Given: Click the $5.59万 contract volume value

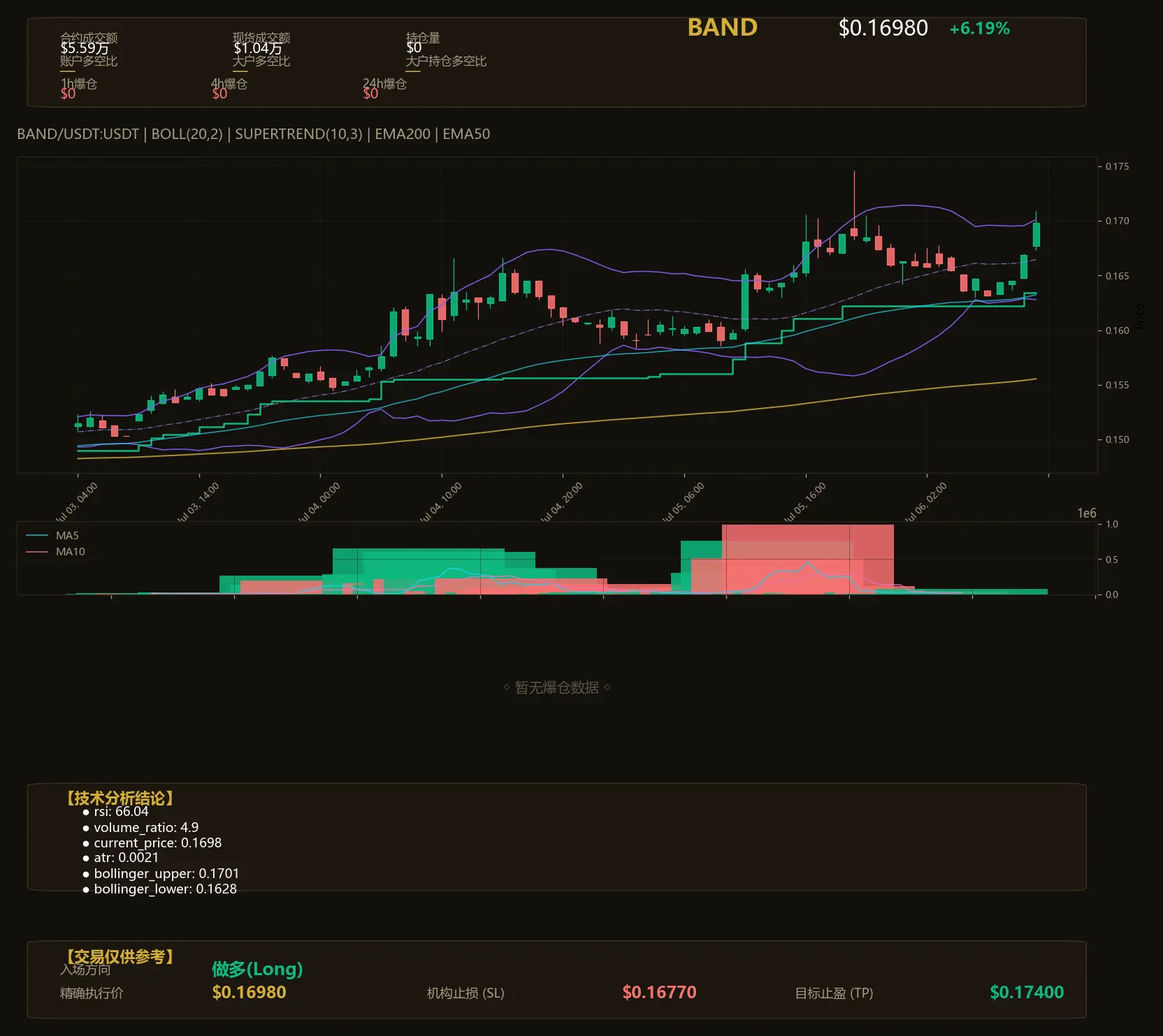Looking at the screenshot, I should pyautogui.click(x=85, y=48).
